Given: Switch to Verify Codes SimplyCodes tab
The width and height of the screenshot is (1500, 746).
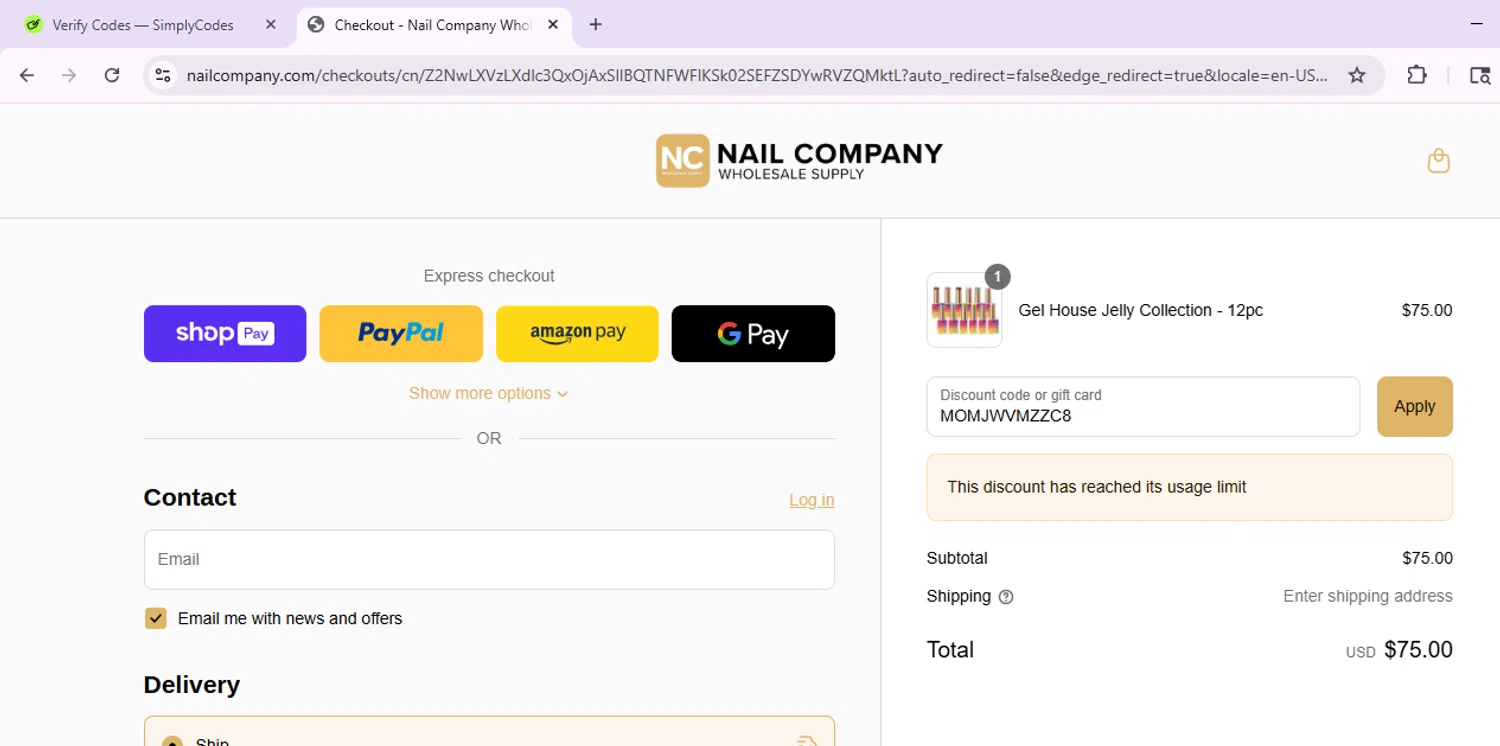Looking at the screenshot, I should coord(143,25).
